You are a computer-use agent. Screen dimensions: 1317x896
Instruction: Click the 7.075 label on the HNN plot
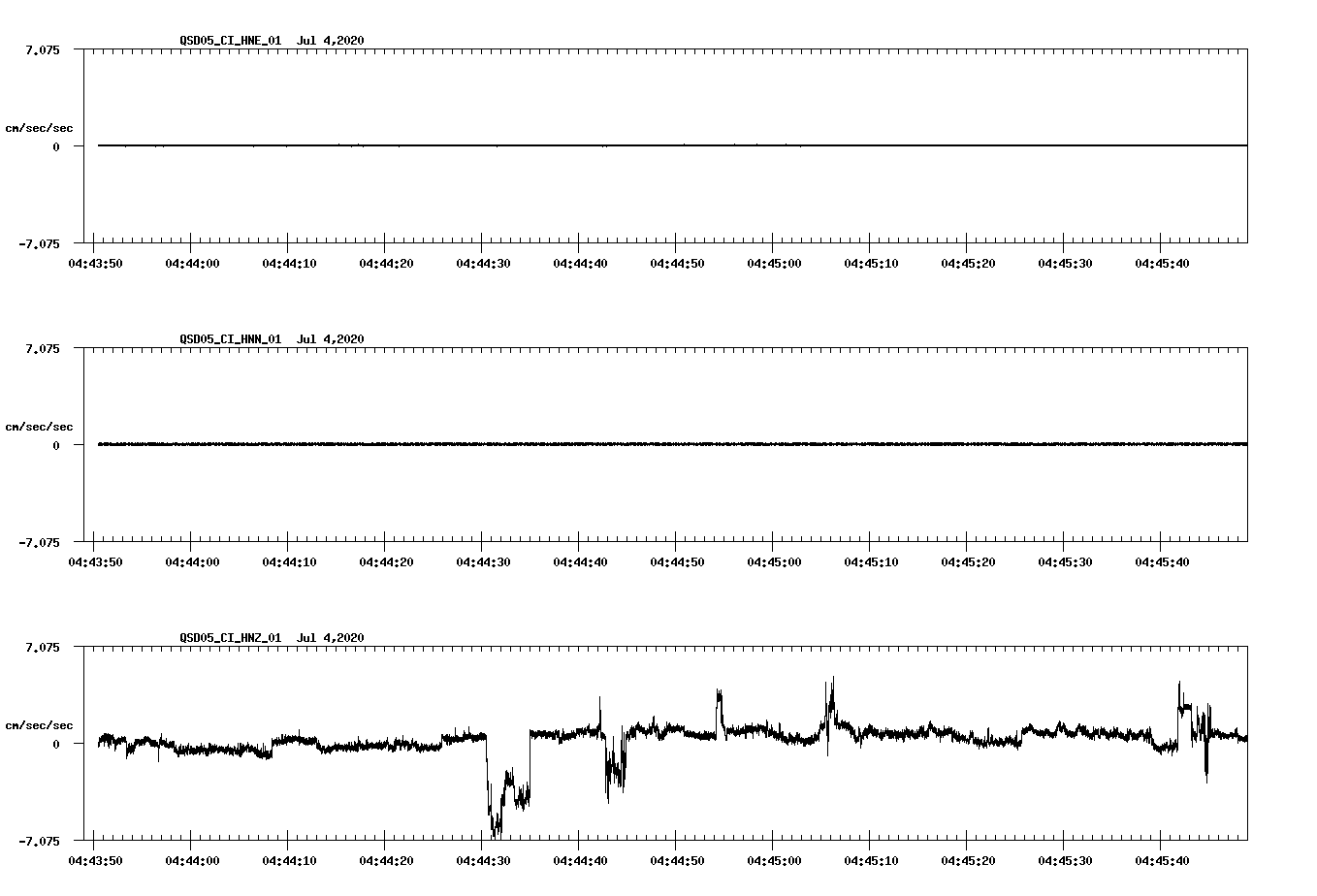point(43,348)
